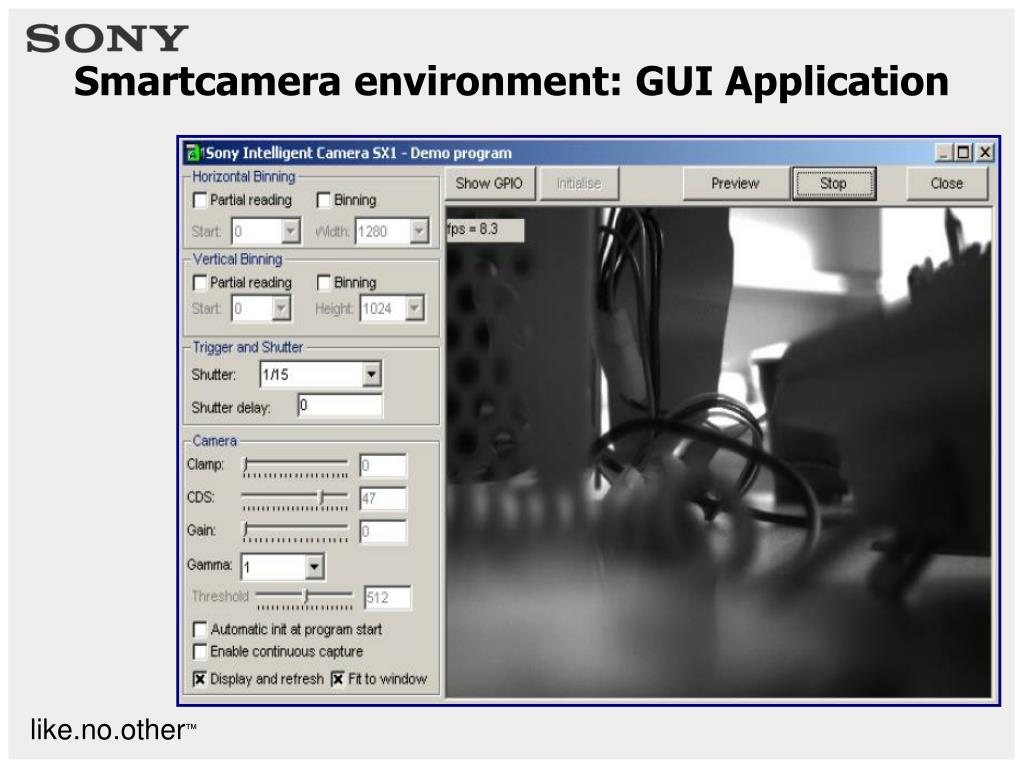Maximize the demo program window
This screenshot has height=768, width=1024.
point(963,153)
